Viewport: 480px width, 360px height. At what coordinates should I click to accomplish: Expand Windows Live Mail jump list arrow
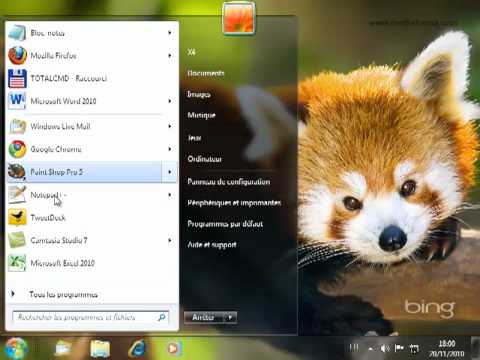(x=170, y=126)
